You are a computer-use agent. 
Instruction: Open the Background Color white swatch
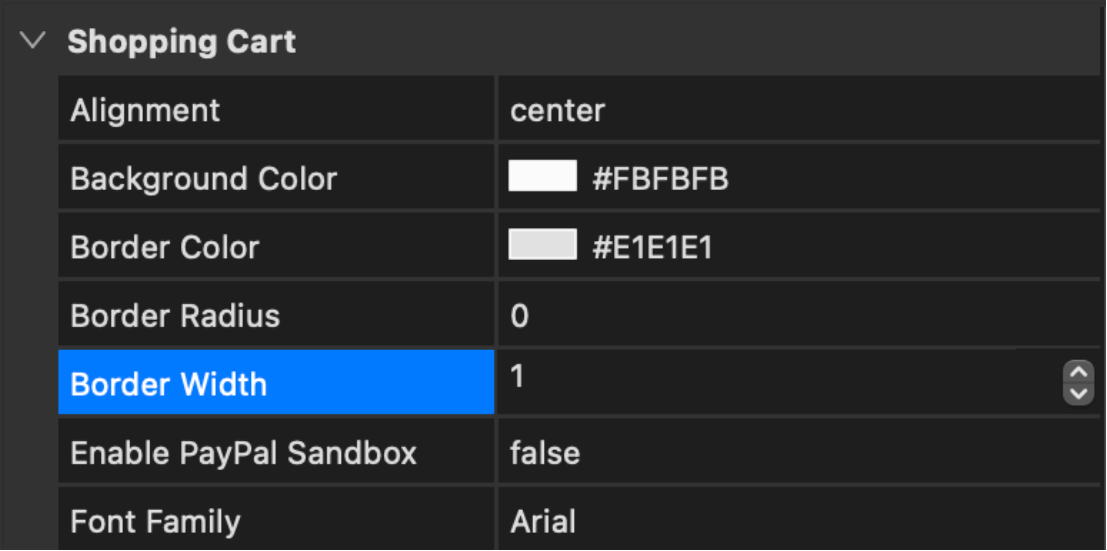[542, 177]
